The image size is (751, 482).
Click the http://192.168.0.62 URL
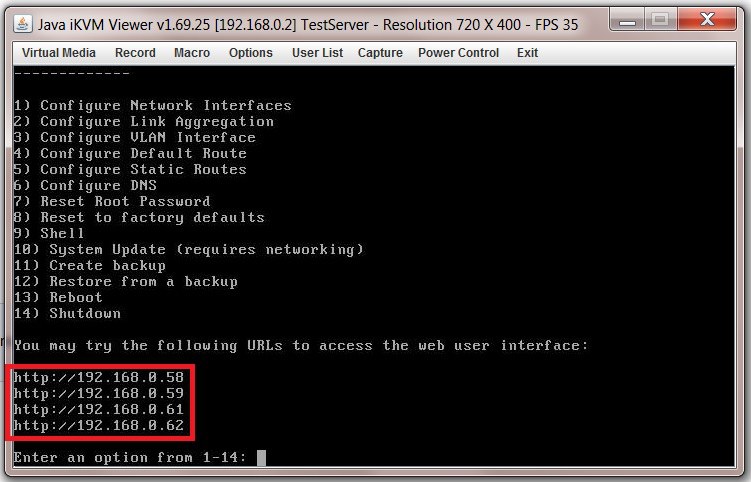(x=99, y=426)
